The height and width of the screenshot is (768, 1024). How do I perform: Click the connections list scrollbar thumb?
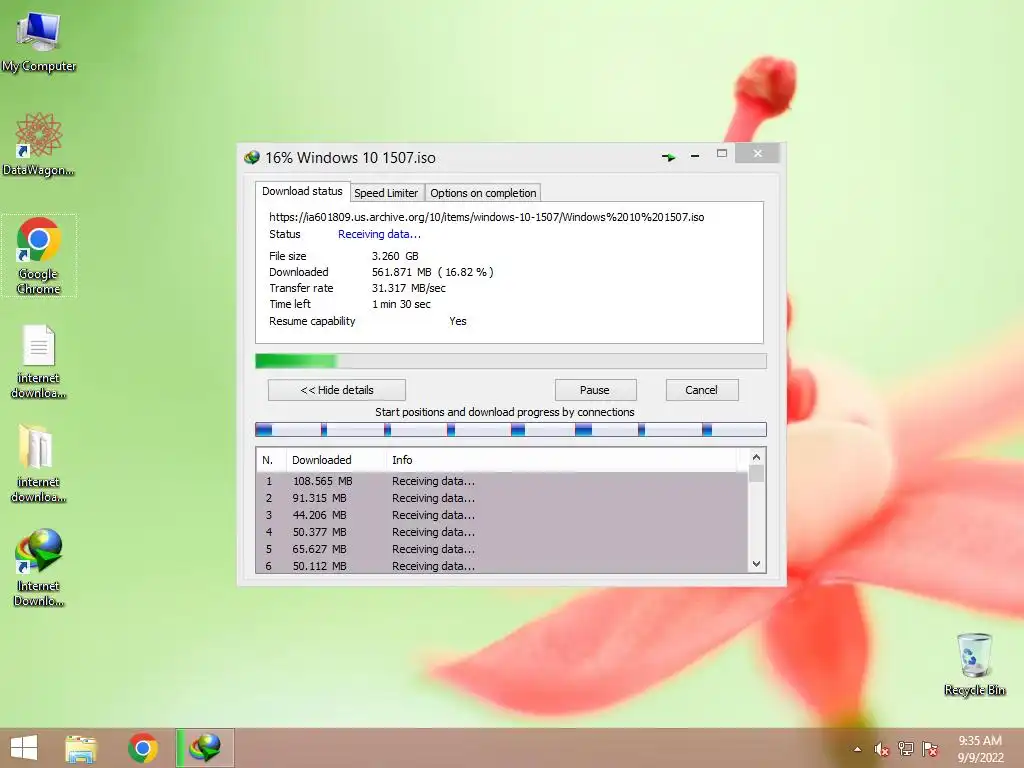(756, 473)
